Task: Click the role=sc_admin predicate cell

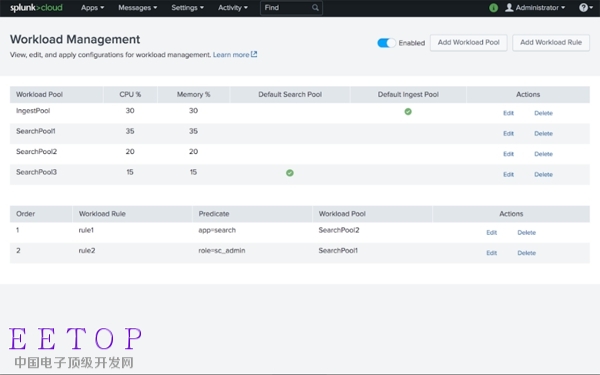Action: pos(222,251)
